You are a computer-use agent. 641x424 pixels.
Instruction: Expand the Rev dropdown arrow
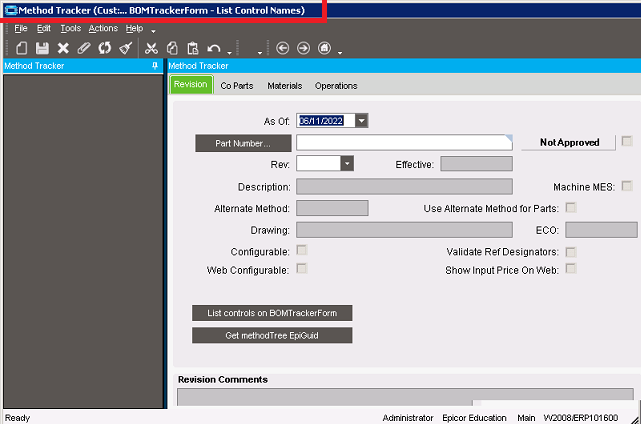pyautogui.click(x=347, y=164)
